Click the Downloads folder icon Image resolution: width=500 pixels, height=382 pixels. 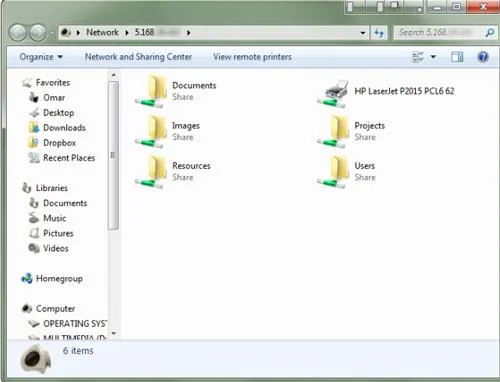click(x=34, y=128)
